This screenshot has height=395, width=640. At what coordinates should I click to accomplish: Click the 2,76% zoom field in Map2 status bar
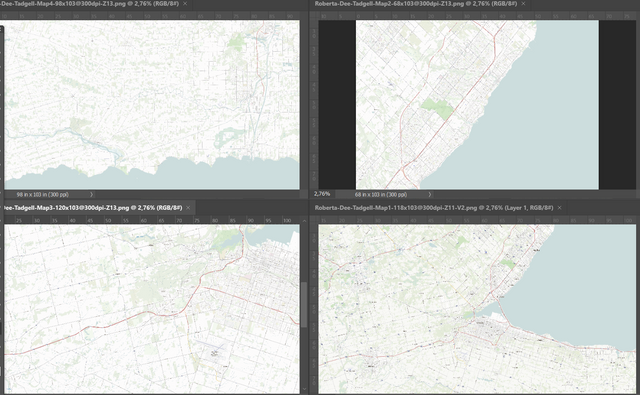[x=322, y=194]
